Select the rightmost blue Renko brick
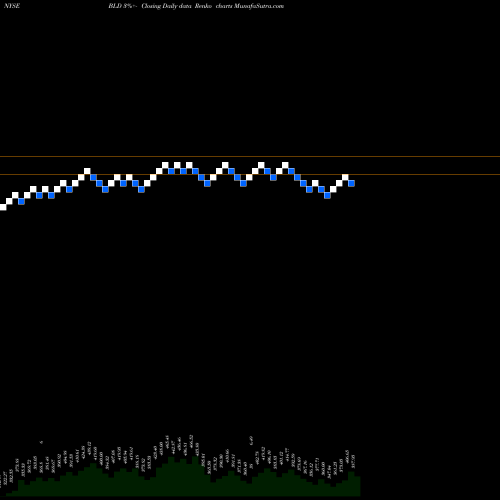 point(351,183)
